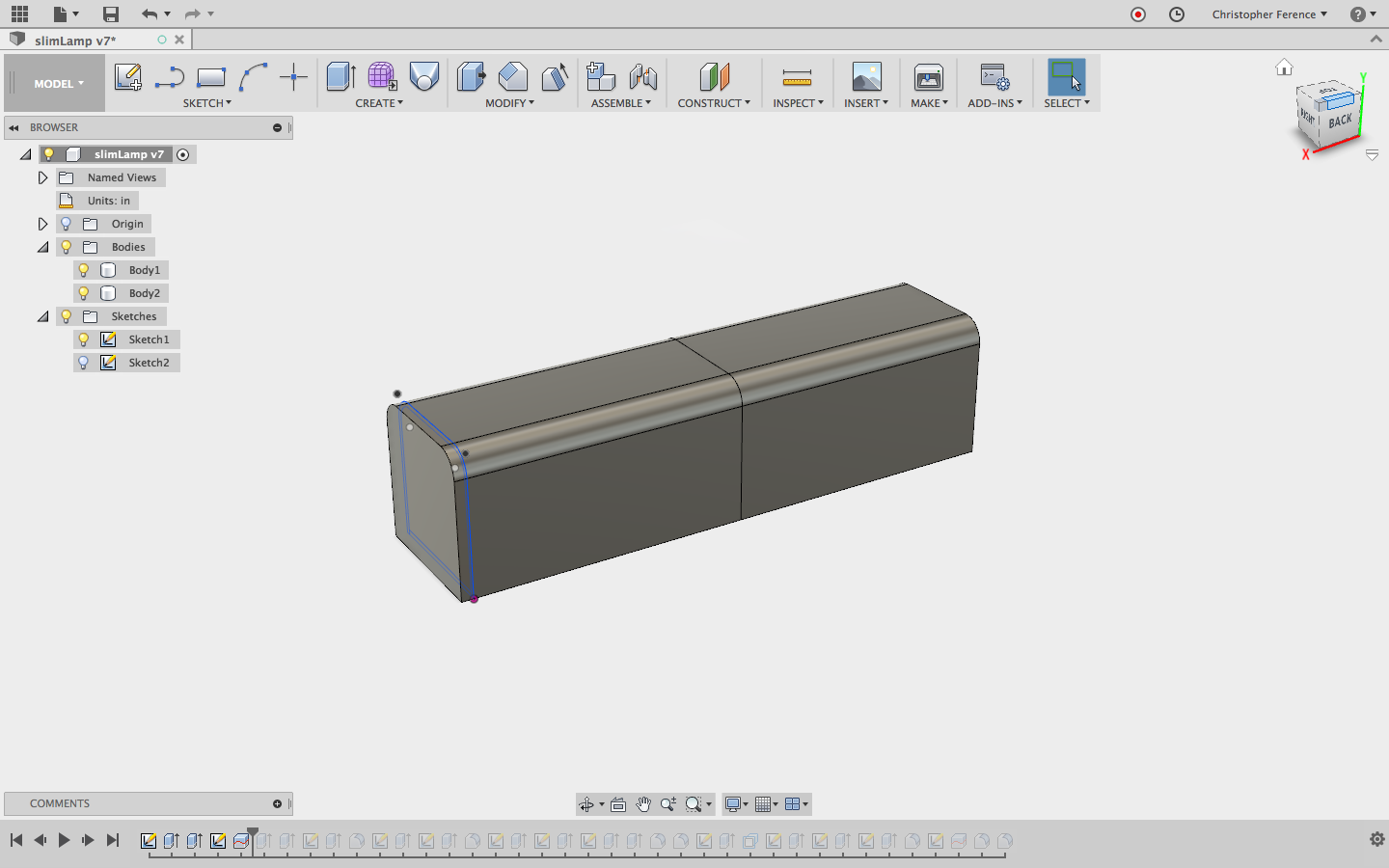
Task: Jump to timeline end
Action: click(x=113, y=840)
